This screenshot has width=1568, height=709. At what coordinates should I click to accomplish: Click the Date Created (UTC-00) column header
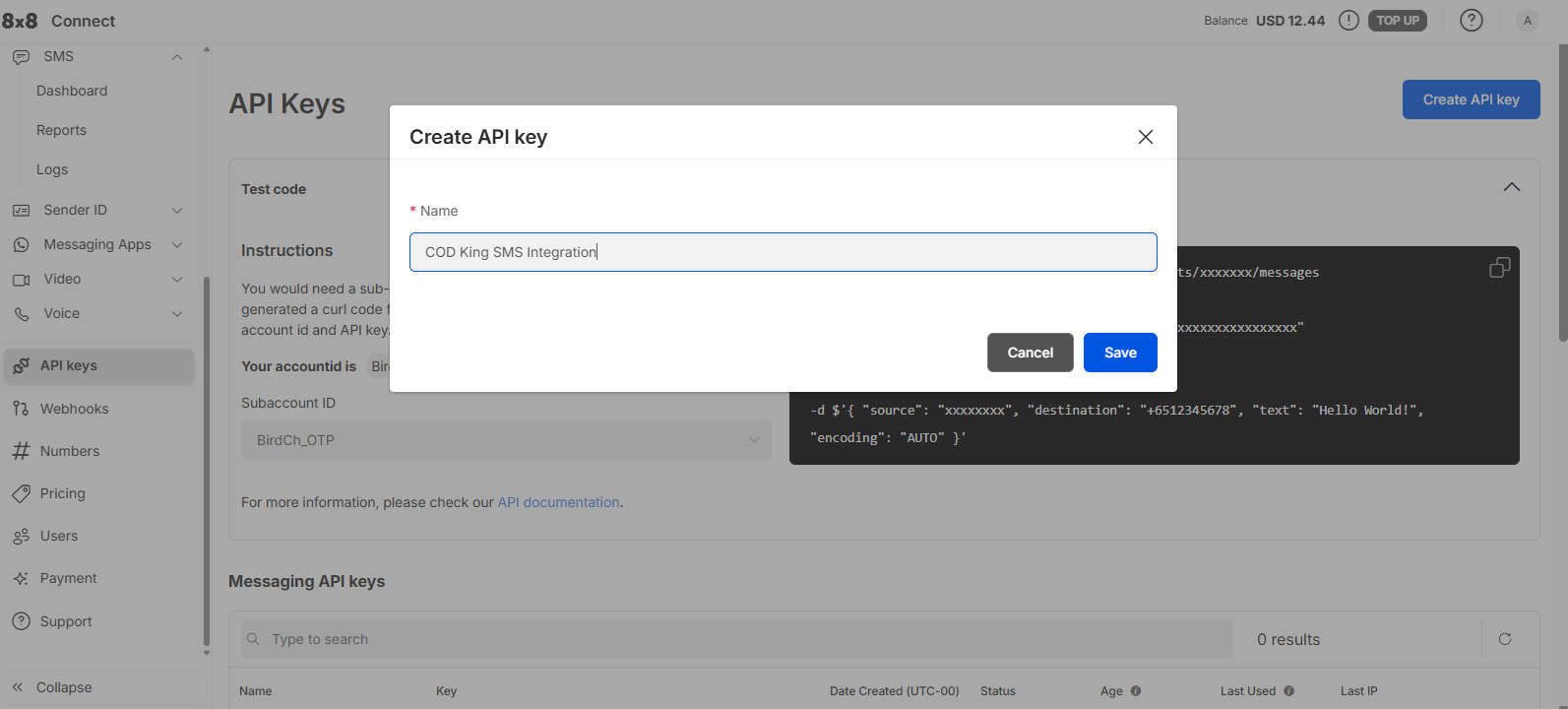894,691
